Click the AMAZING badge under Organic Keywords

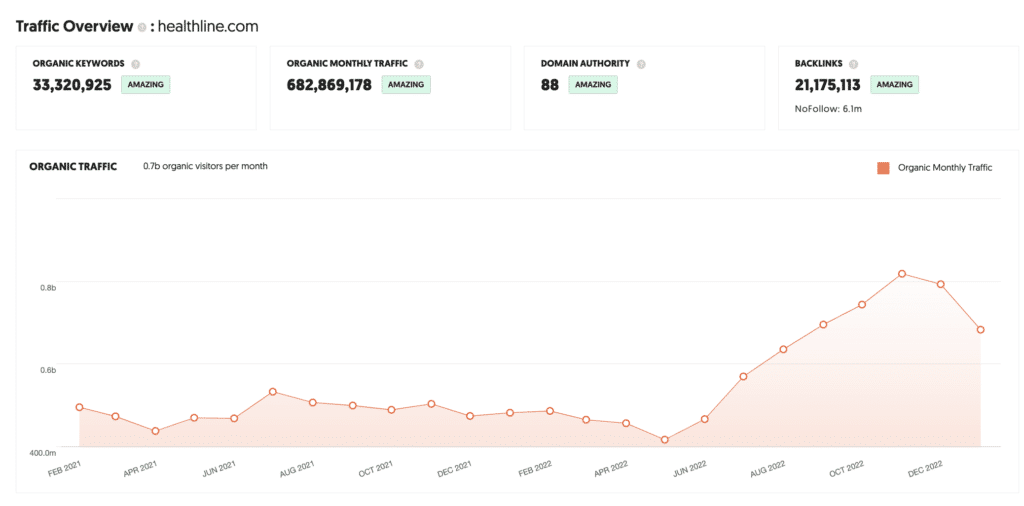146,85
